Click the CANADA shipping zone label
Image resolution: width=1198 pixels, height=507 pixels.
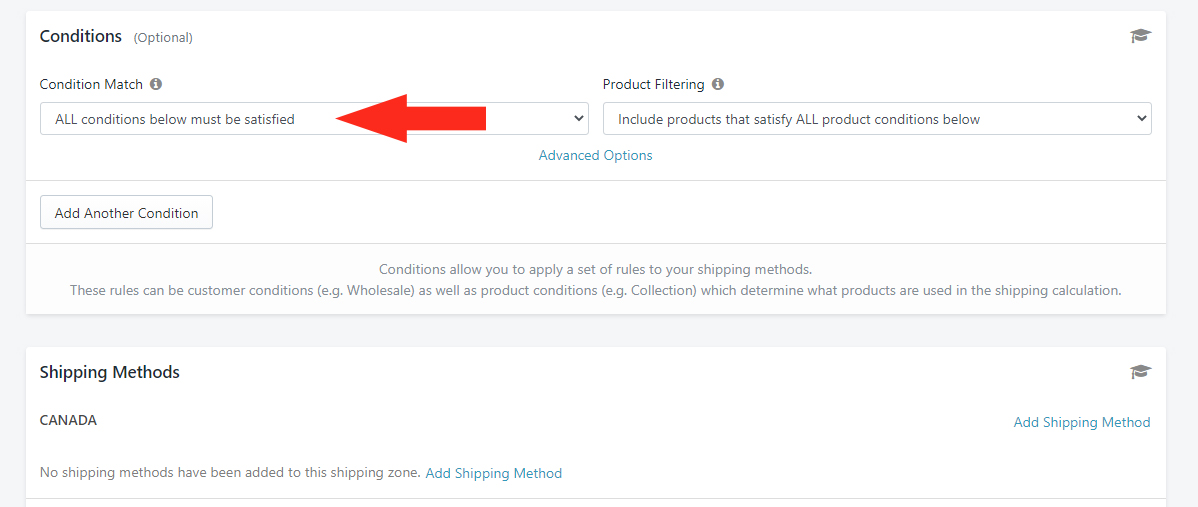point(68,420)
